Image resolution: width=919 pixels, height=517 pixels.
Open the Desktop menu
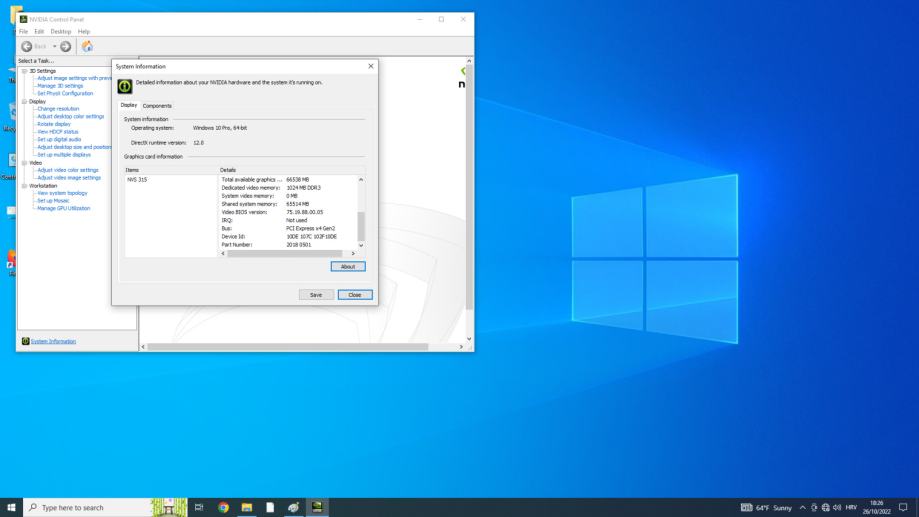[x=61, y=31]
